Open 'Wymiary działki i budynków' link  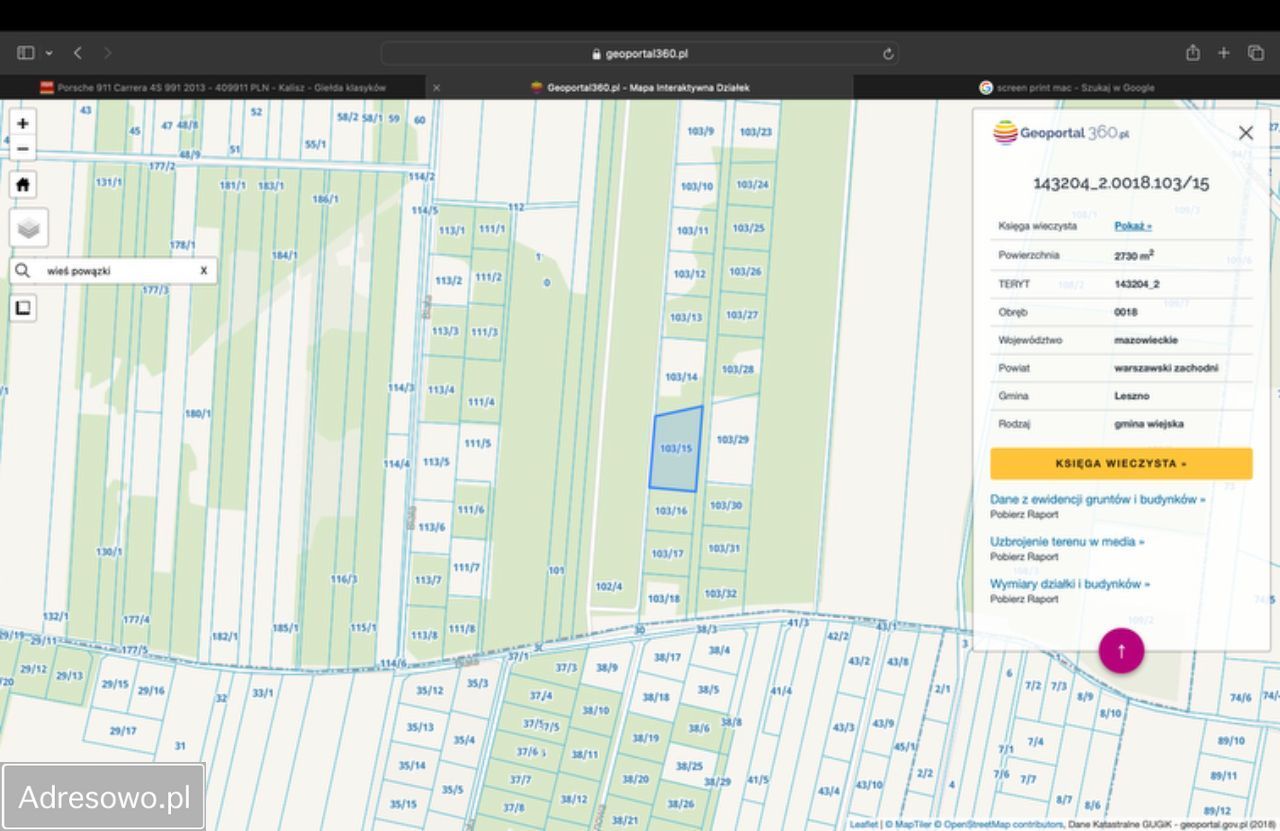pos(1070,583)
